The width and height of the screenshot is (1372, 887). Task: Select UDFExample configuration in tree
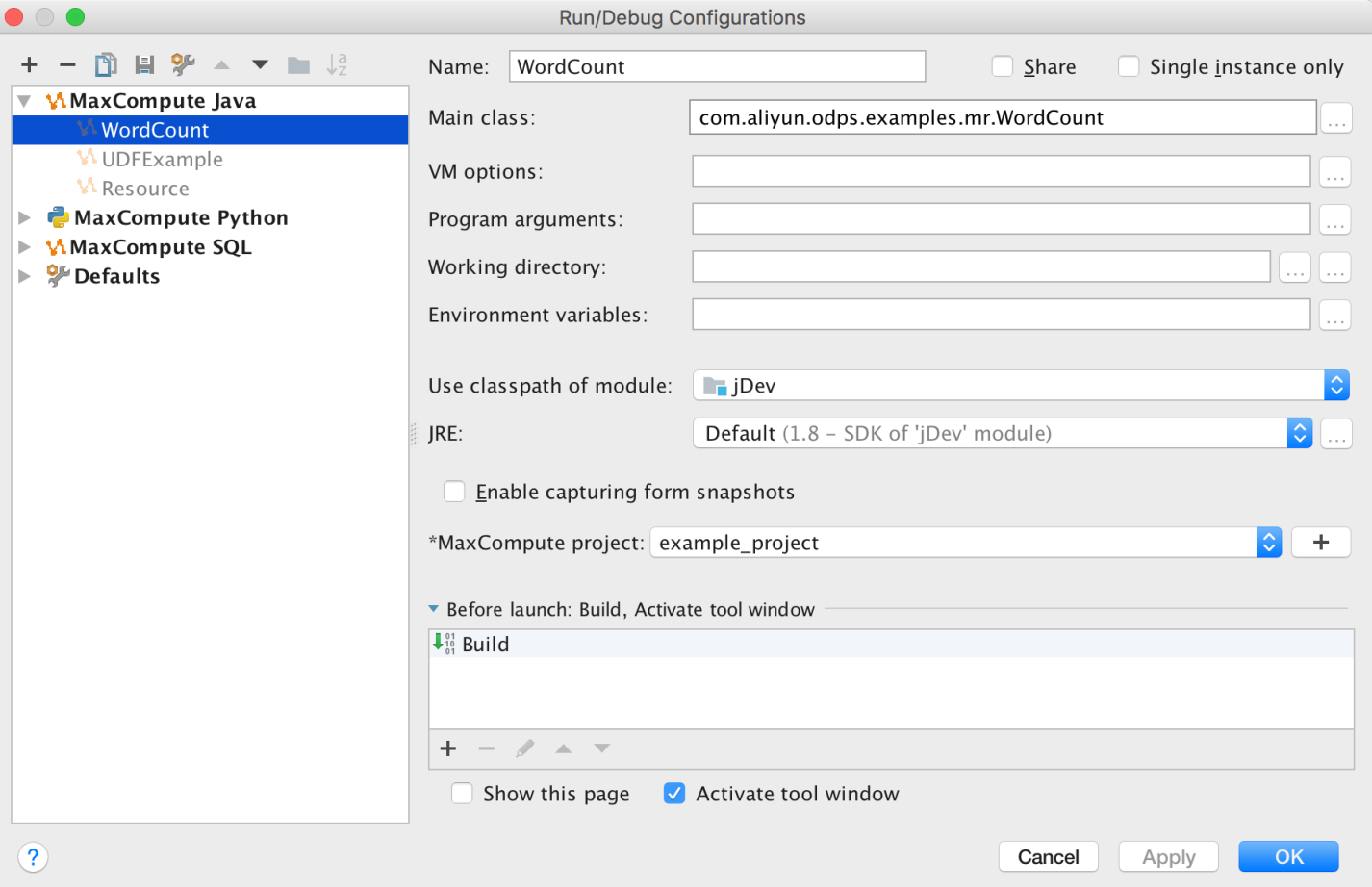pyautogui.click(x=162, y=160)
